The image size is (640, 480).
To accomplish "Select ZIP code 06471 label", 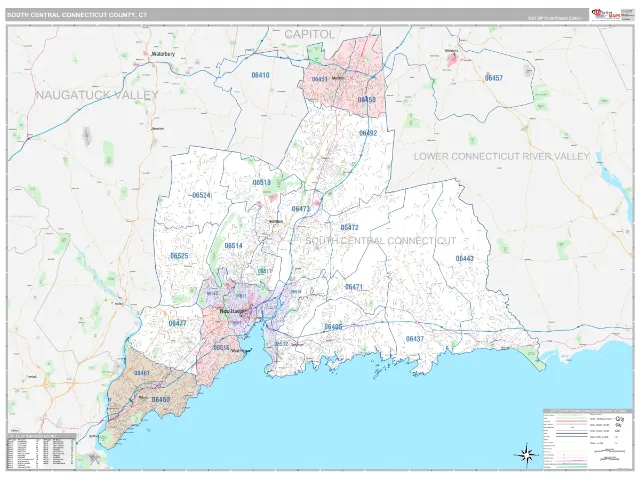I will pyautogui.click(x=354, y=287).
